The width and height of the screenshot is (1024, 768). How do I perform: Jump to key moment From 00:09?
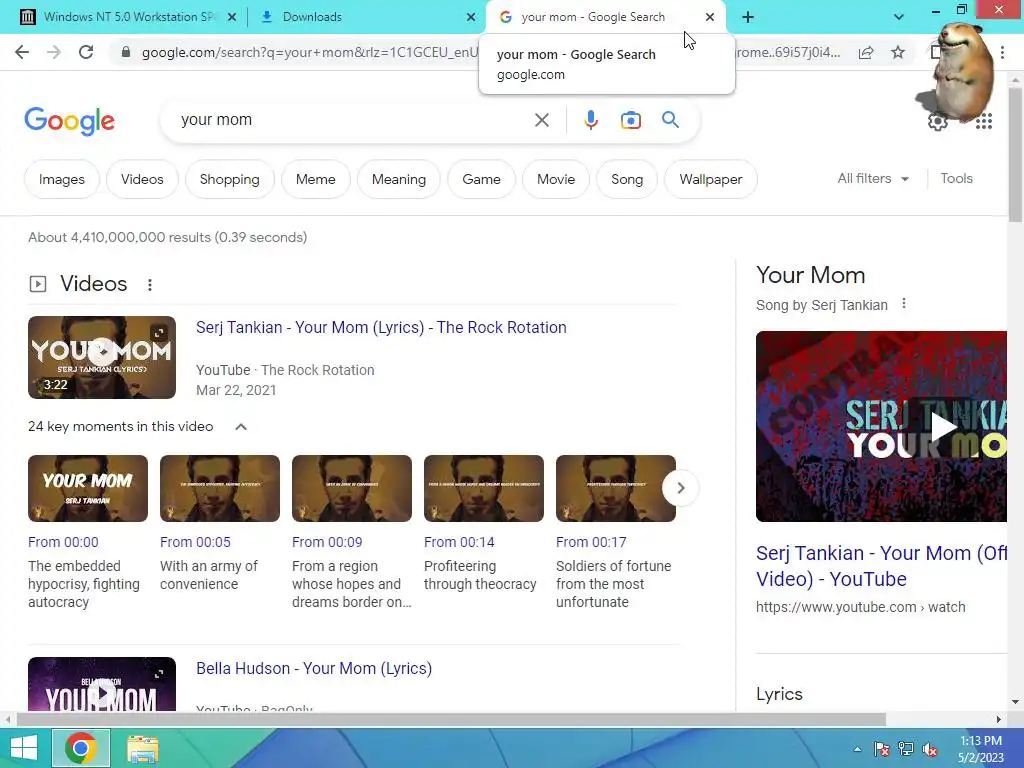(352, 488)
